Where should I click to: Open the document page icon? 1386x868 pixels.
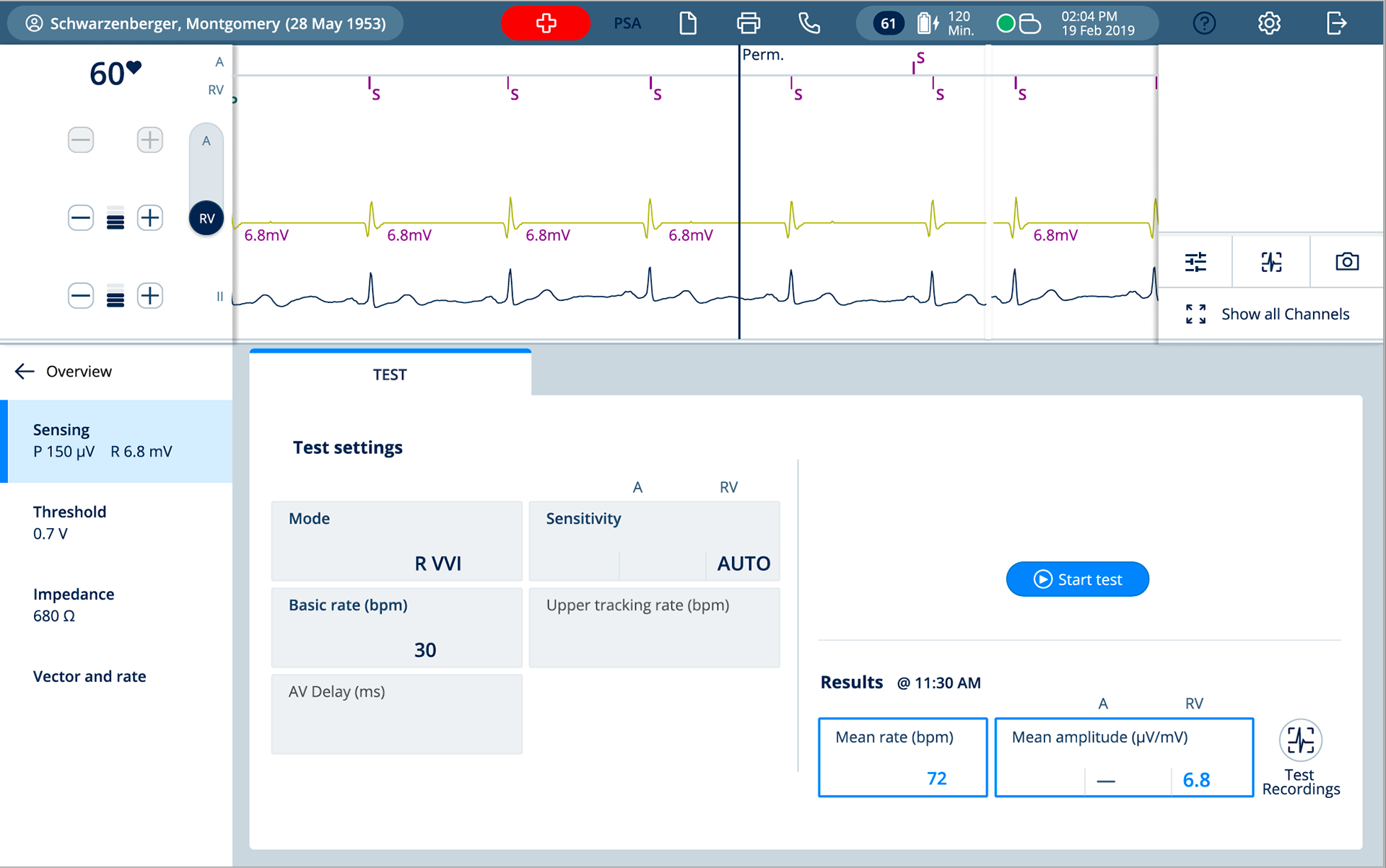688,23
